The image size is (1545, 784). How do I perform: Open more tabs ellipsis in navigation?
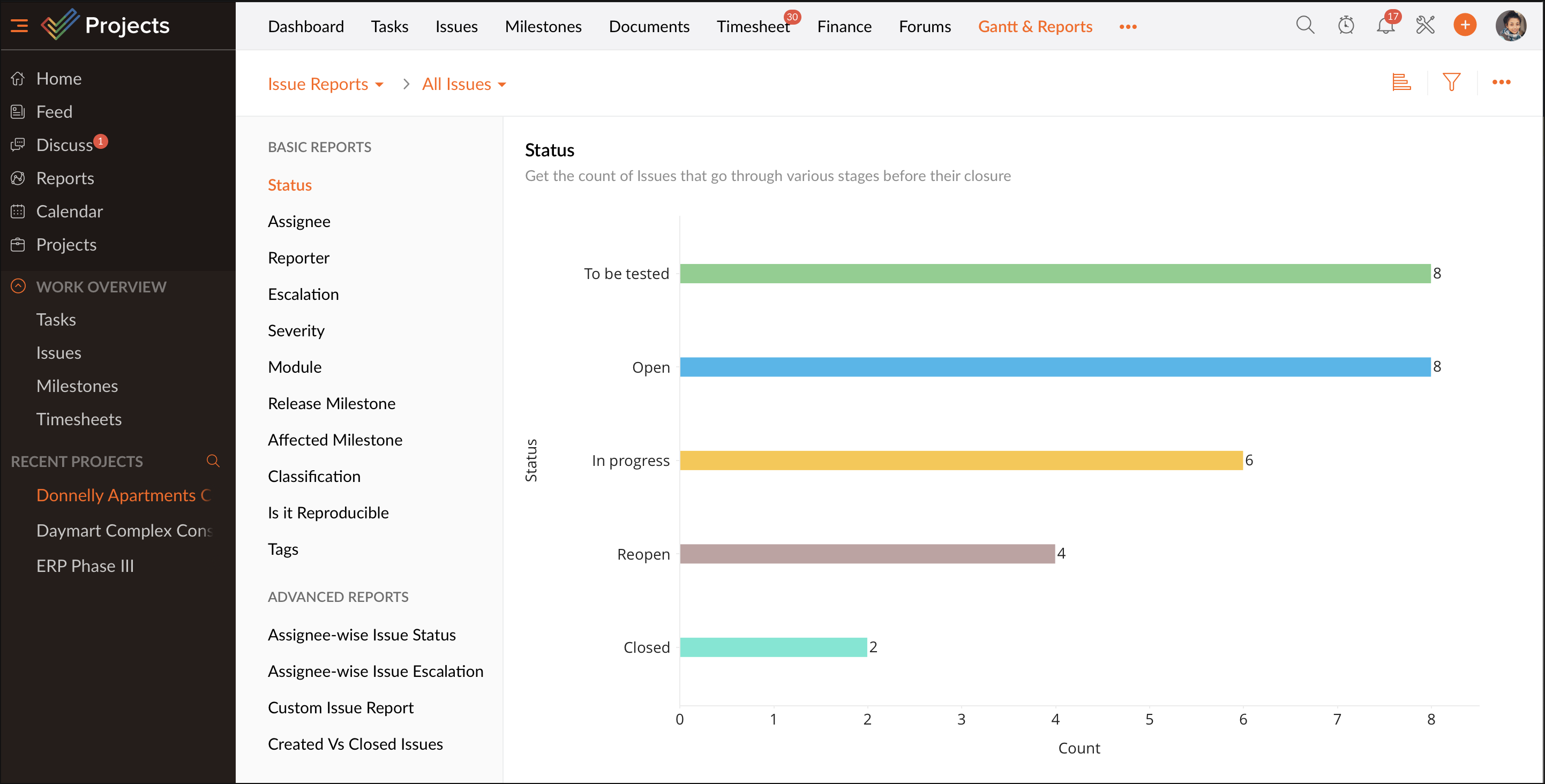(1128, 26)
